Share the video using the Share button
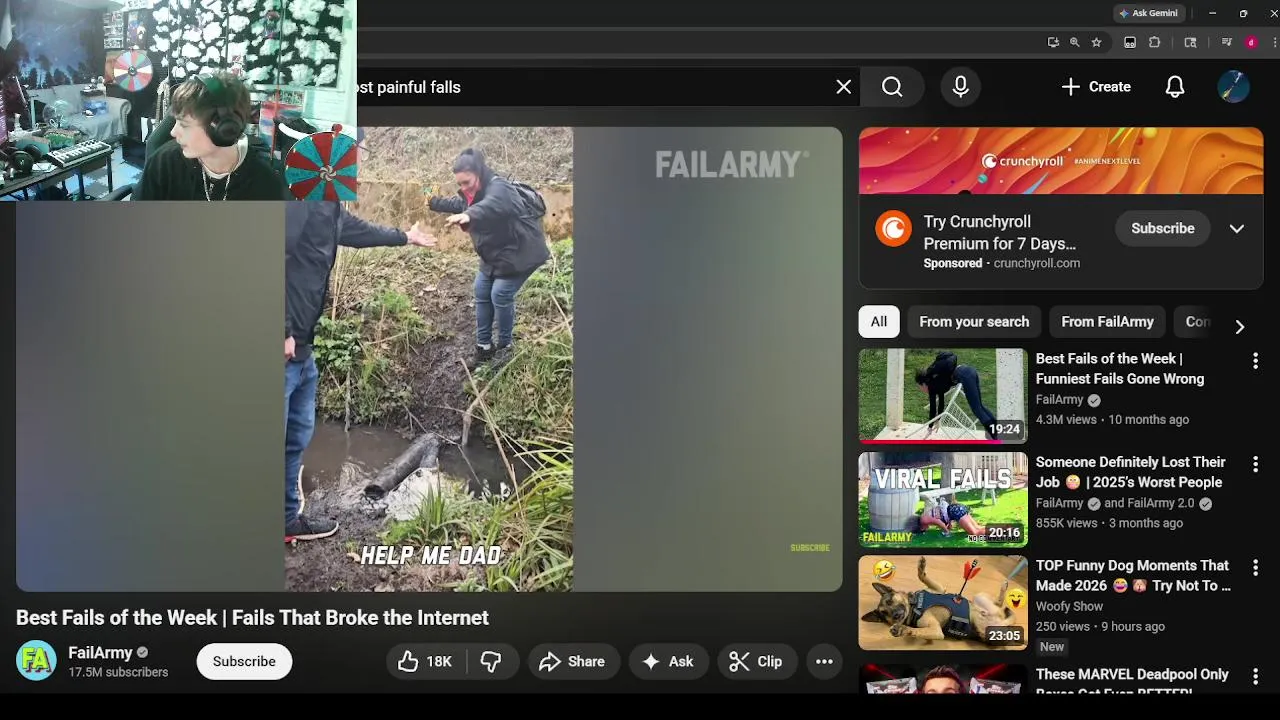Image resolution: width=1280 pixels, height=720 pixels. [x=572, y=661]
